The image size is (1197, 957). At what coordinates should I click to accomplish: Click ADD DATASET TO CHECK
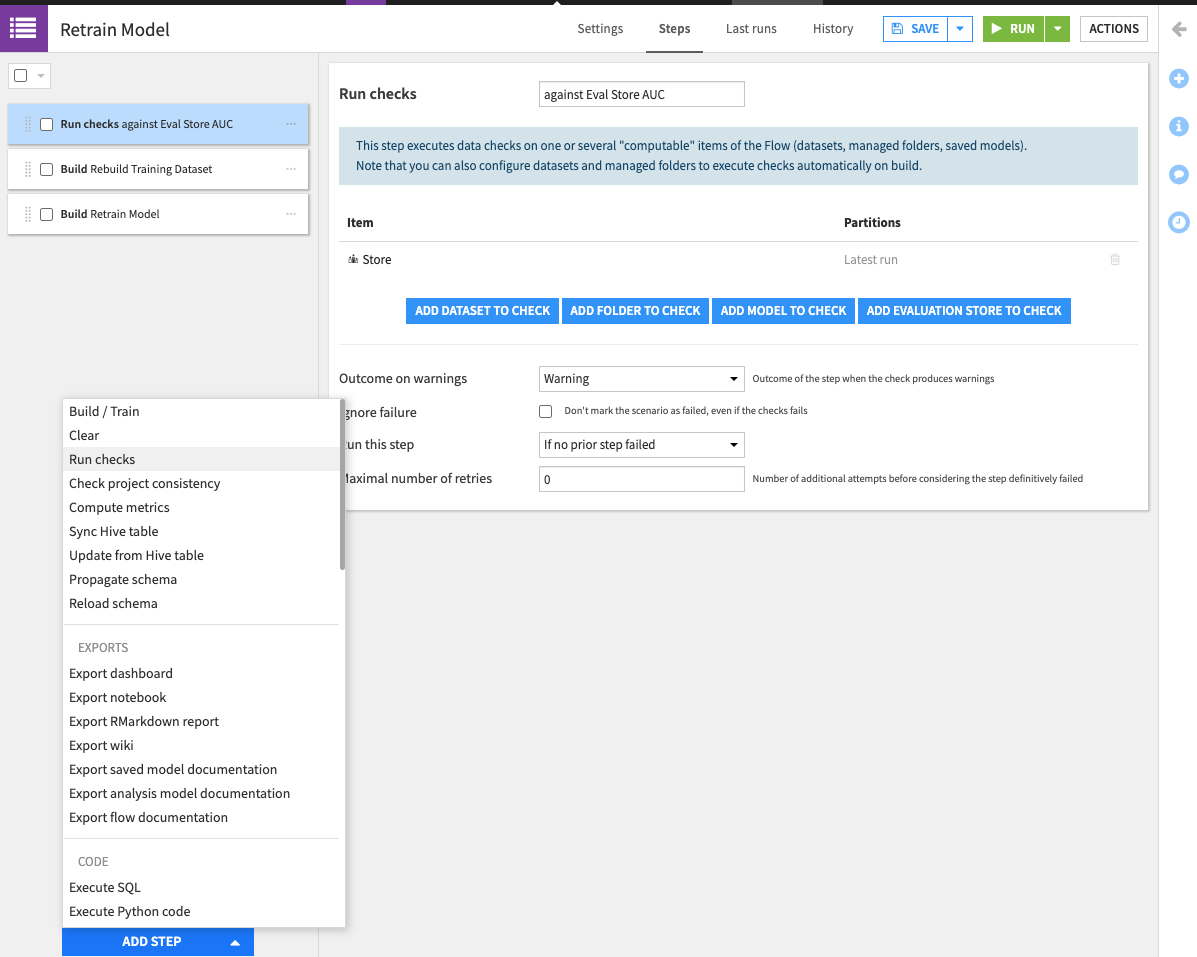coord(482,311)
